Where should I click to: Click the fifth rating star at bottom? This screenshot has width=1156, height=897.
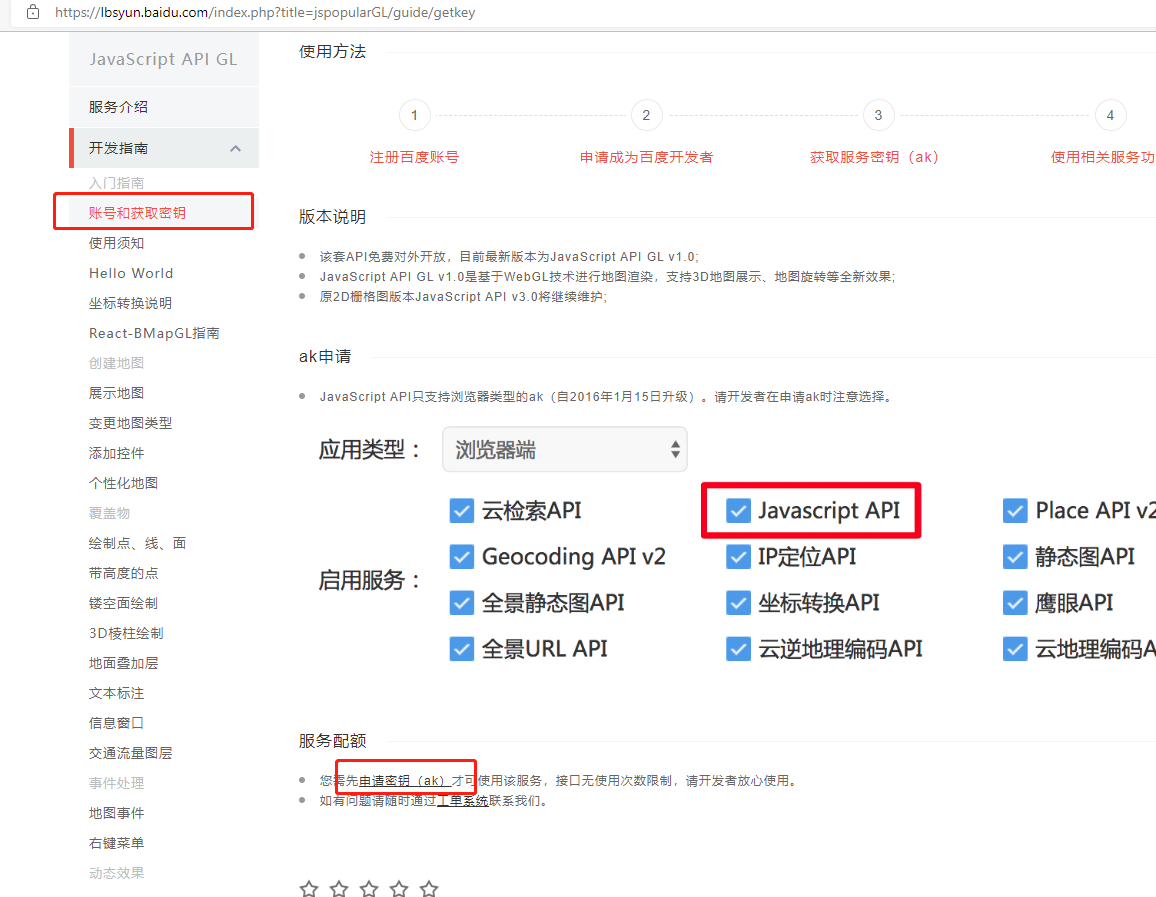(x=429, y=887)
